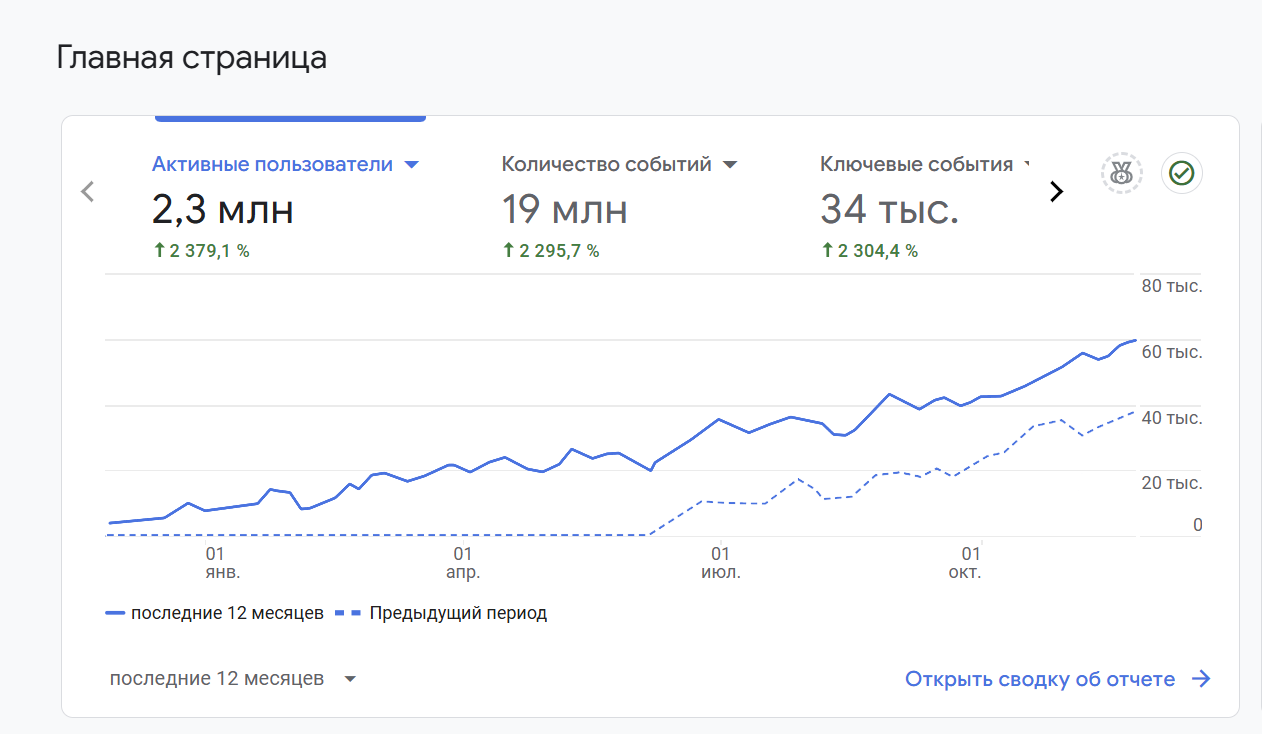Screen dimensions: 1262x734
Task: Click the solid line peak near 60 тыс.
Action: tap(1134, 342)
